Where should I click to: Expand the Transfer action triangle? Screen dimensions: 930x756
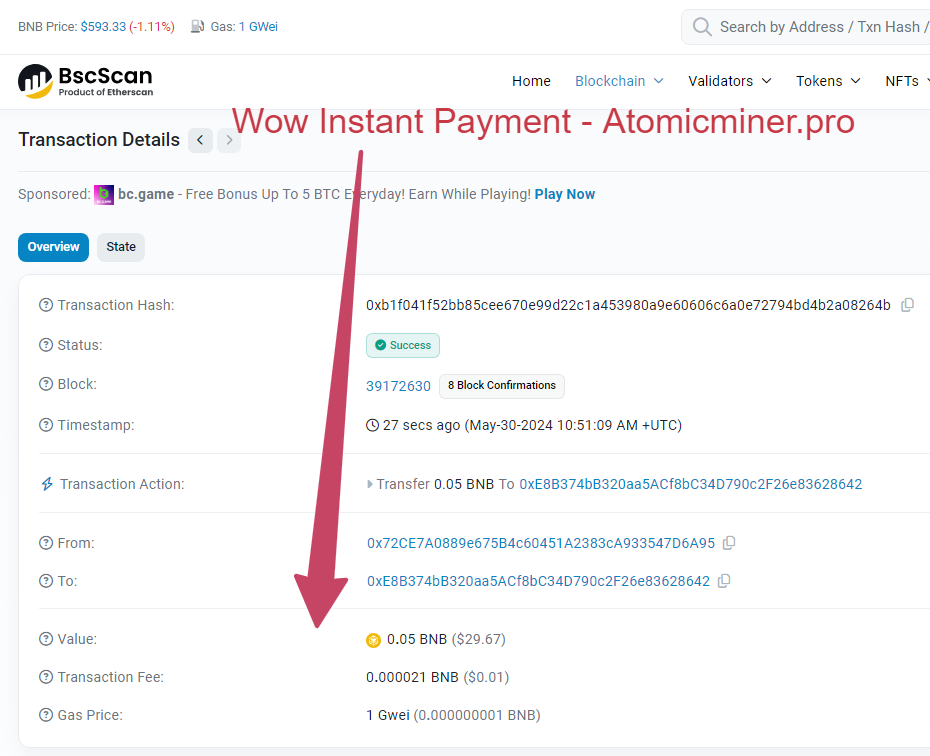pos(370,484)
